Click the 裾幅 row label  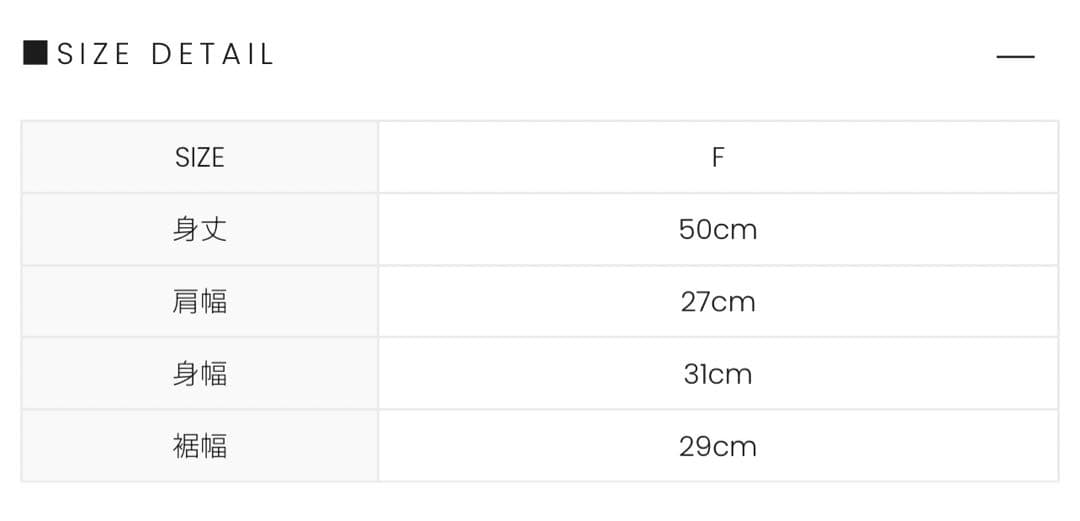[x=200, y=446]
